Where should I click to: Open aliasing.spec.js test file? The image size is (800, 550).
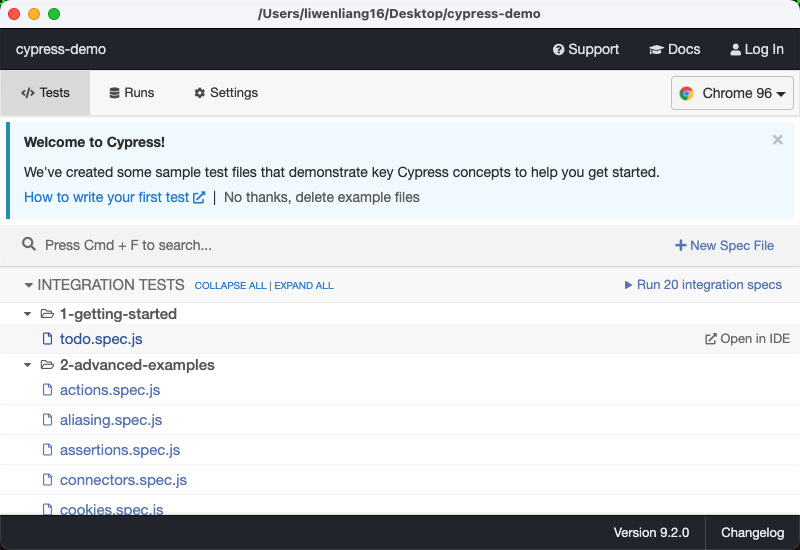coord(111,420)
